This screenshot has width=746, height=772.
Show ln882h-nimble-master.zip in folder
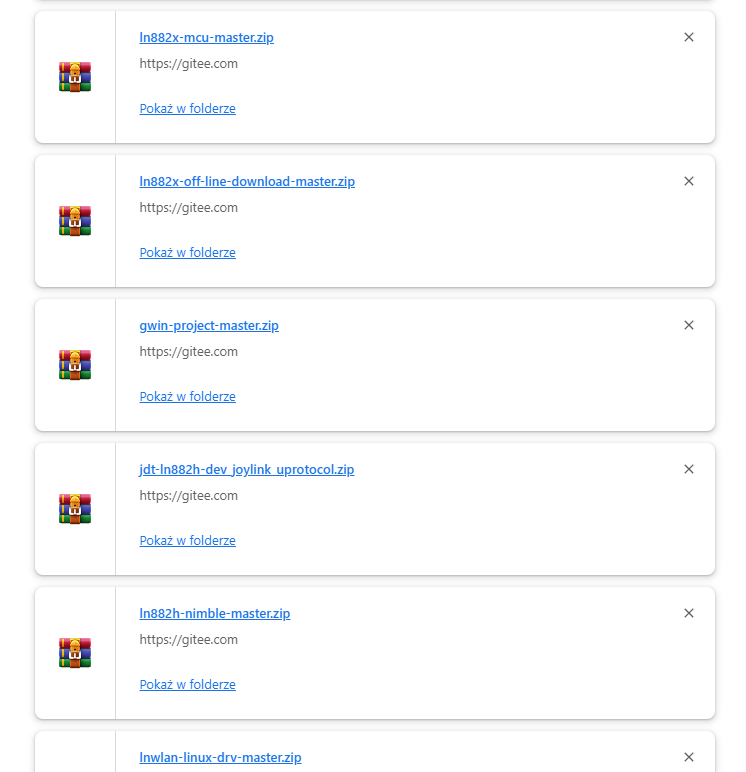[x=188, y=685]
